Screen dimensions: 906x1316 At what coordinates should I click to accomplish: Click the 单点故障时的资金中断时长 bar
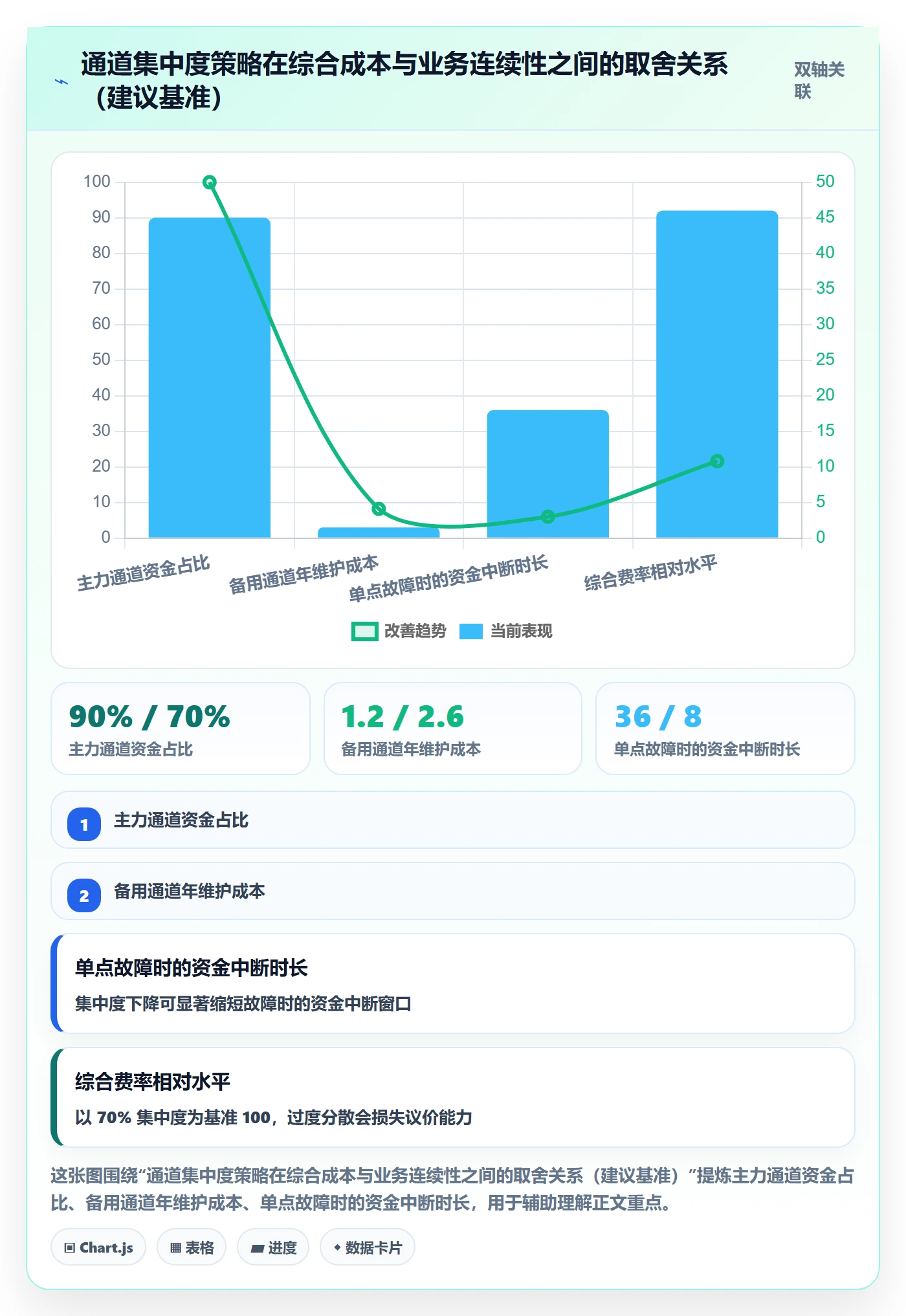[547, 474]
